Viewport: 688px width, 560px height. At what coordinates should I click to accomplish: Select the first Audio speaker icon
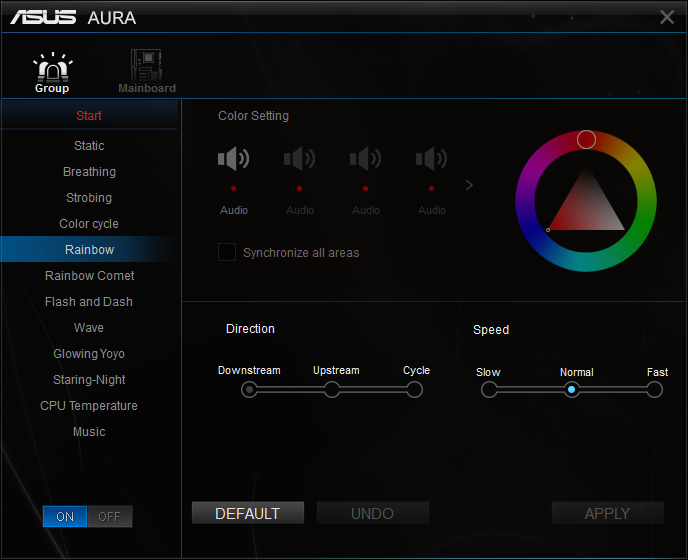(x=233, y=158)
